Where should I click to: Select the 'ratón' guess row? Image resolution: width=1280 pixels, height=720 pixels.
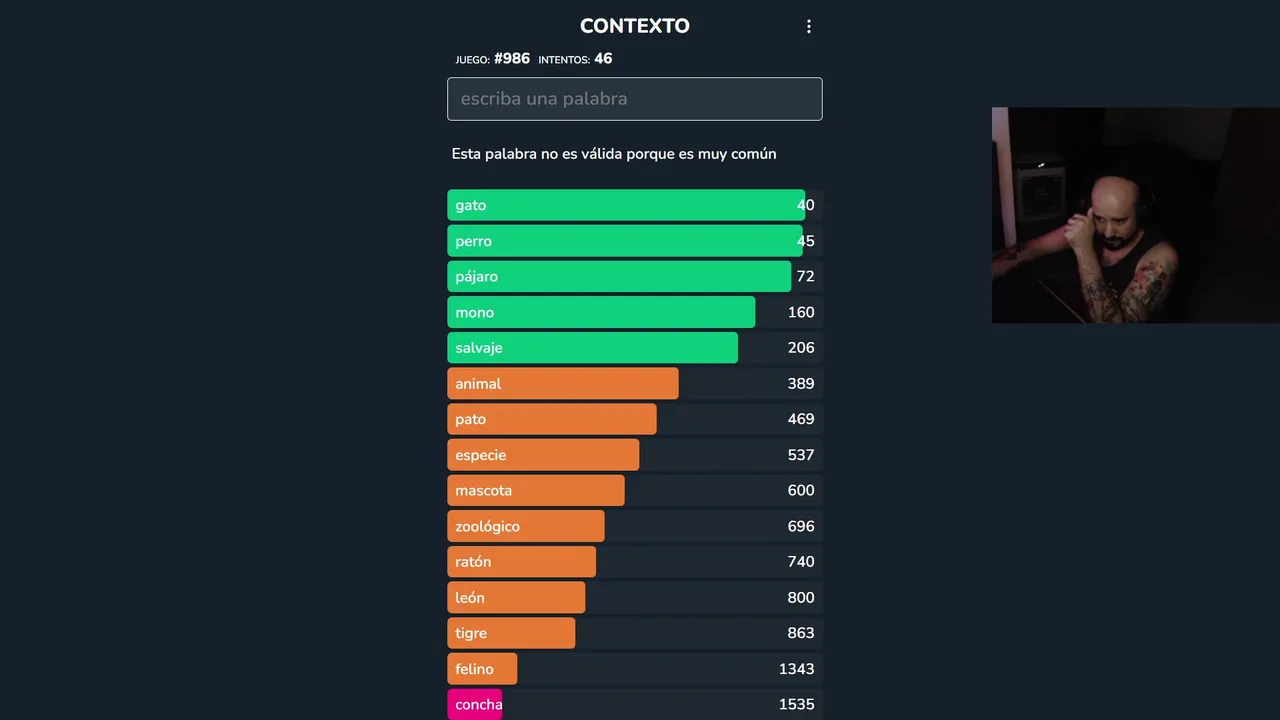tap(634, 562)
